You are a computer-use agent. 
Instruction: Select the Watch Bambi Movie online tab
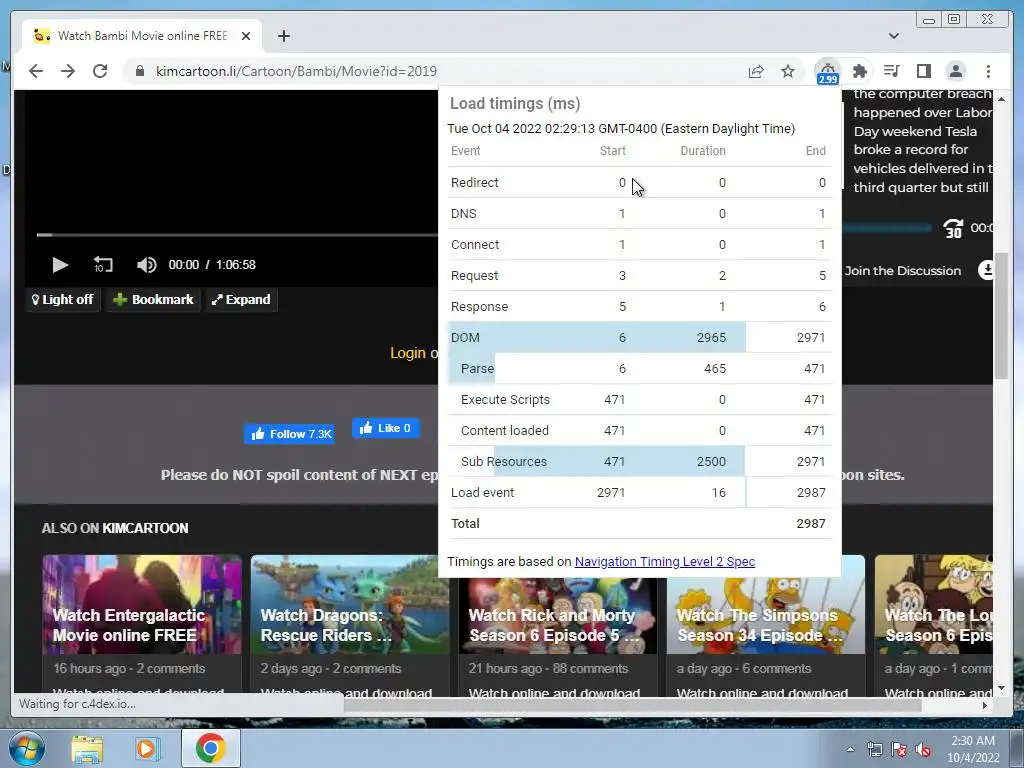pos(142,36)
